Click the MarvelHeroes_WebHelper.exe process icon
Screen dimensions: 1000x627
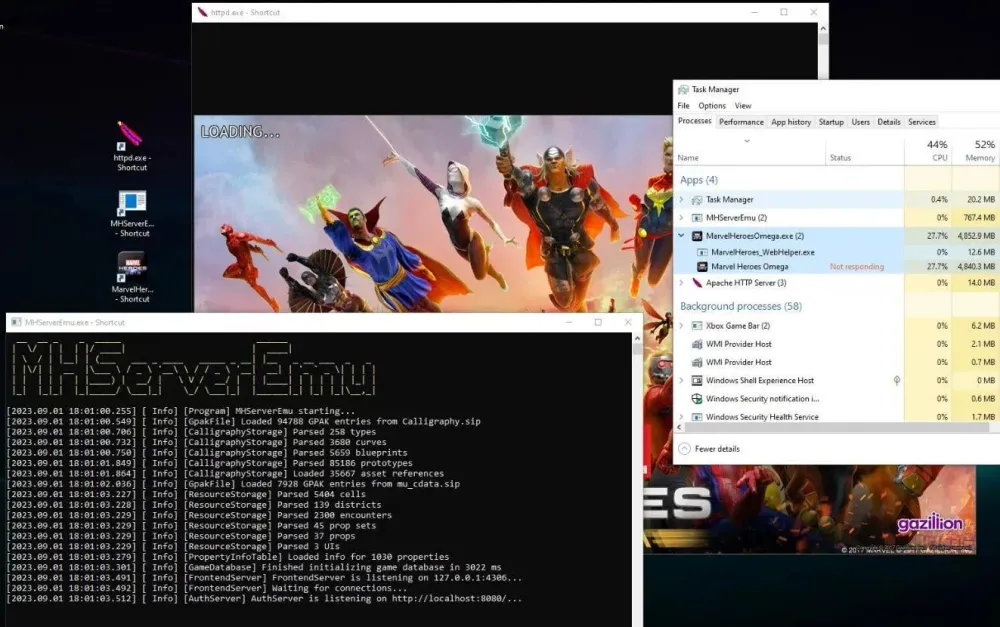701,252
